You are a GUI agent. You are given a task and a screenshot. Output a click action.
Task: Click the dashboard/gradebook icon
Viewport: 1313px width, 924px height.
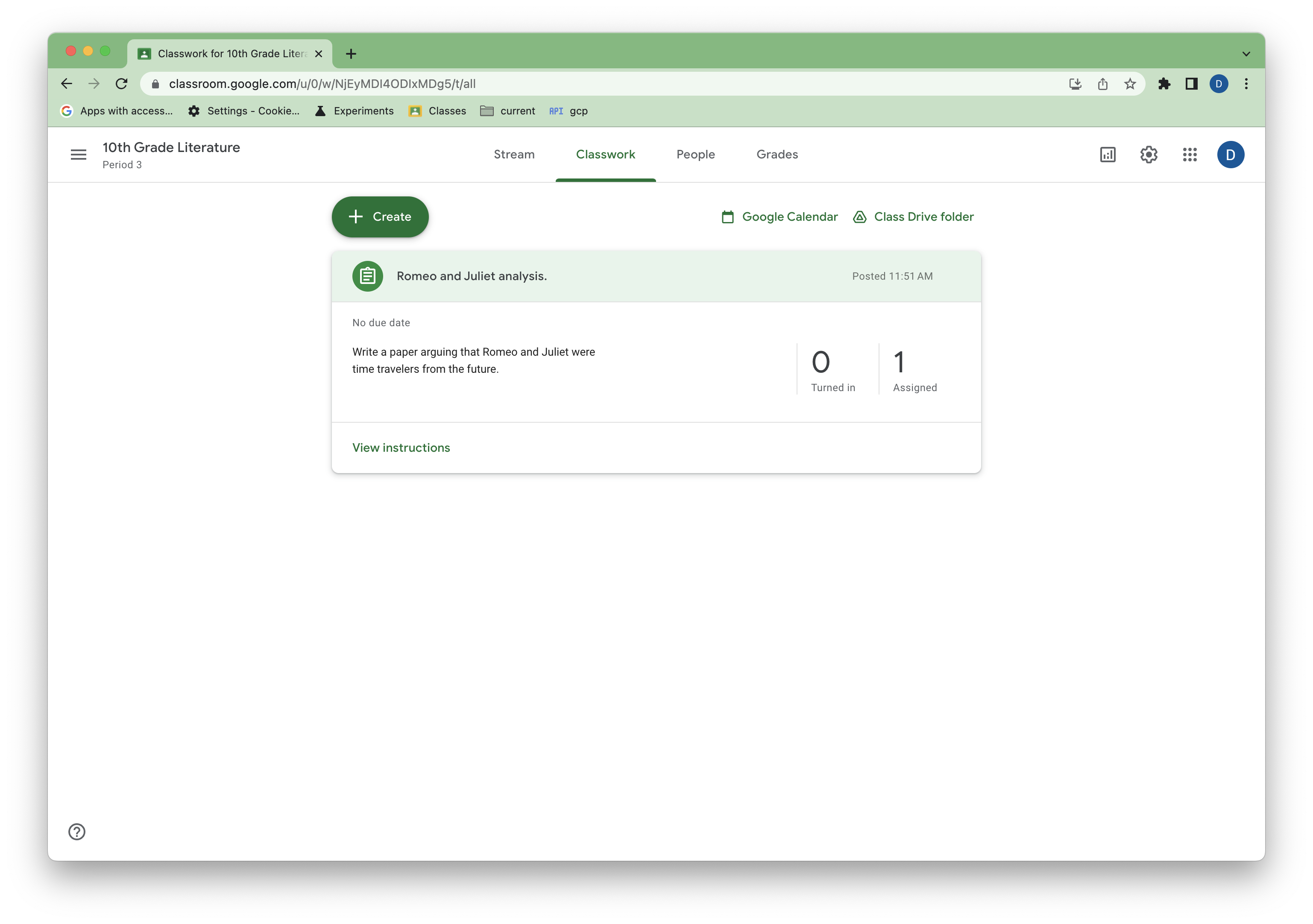point(1107,154)
